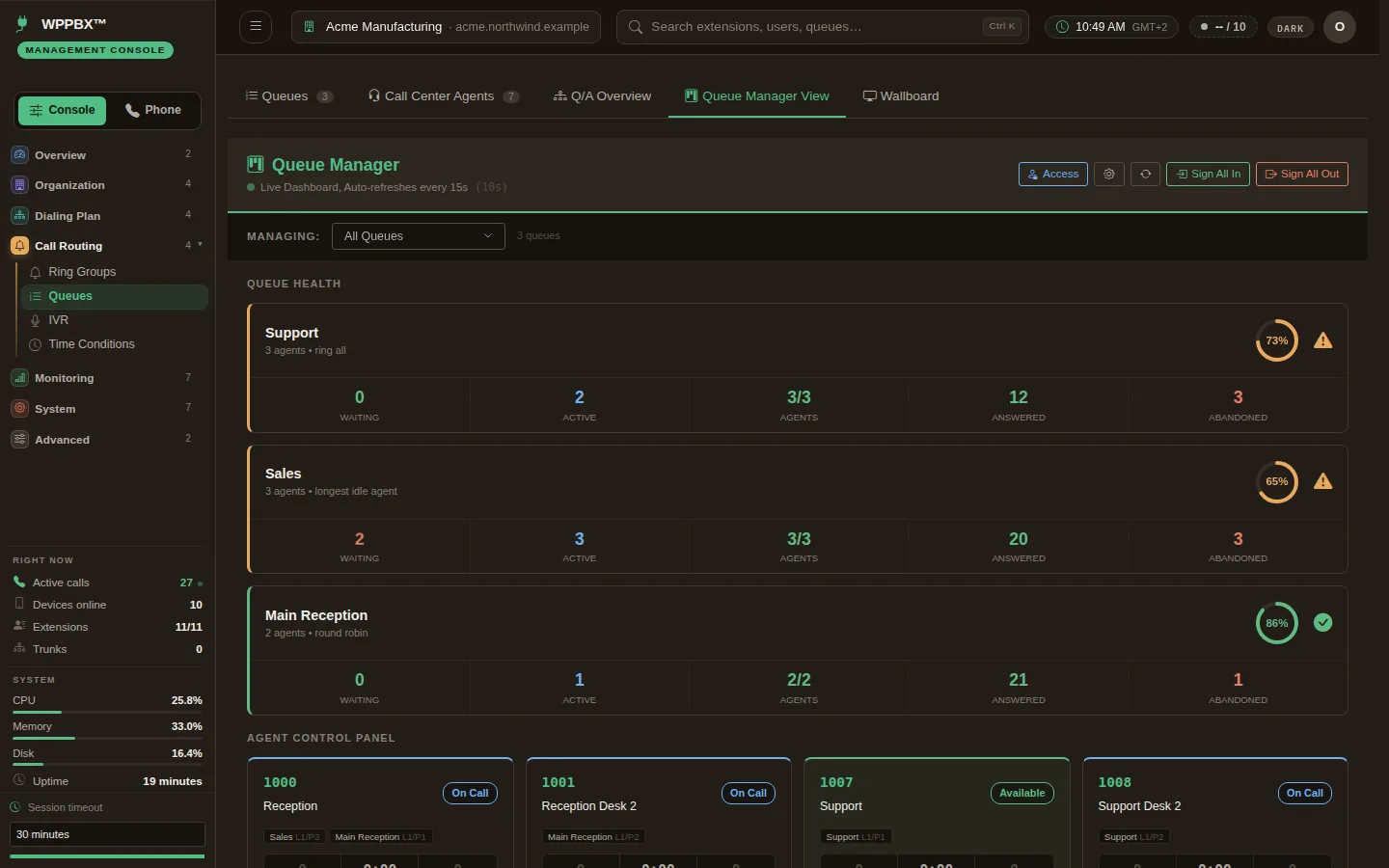This screenshot has width=1389, height=868.
Task: Open the Queues tab
Action: (x=289, y=96)
